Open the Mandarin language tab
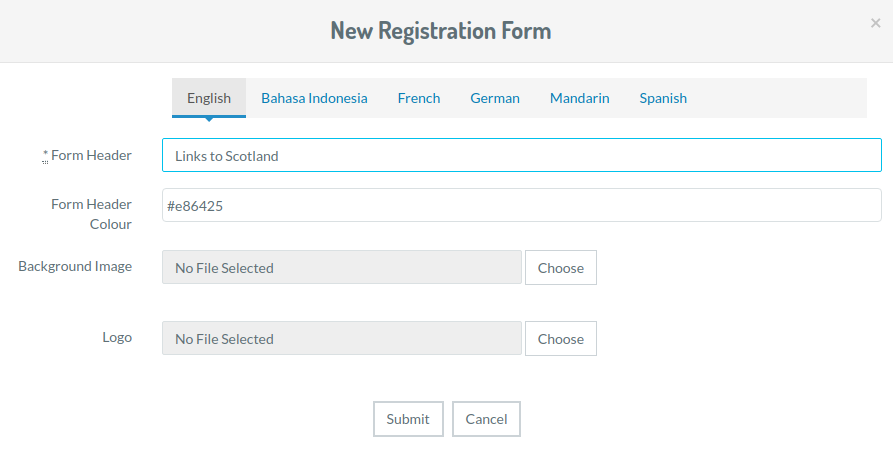 tap(579, 98)
